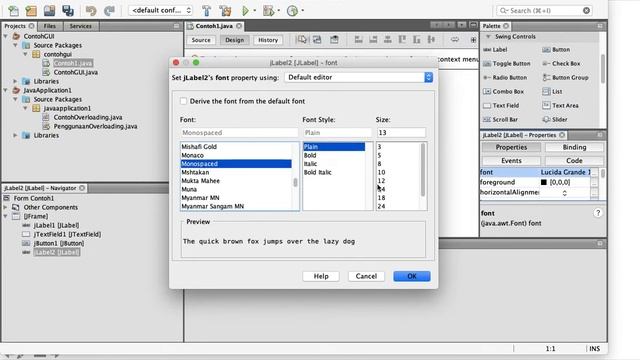Select the Toggle Button component in Palette
The image size is (640, 360).
(x=507, y=64)
